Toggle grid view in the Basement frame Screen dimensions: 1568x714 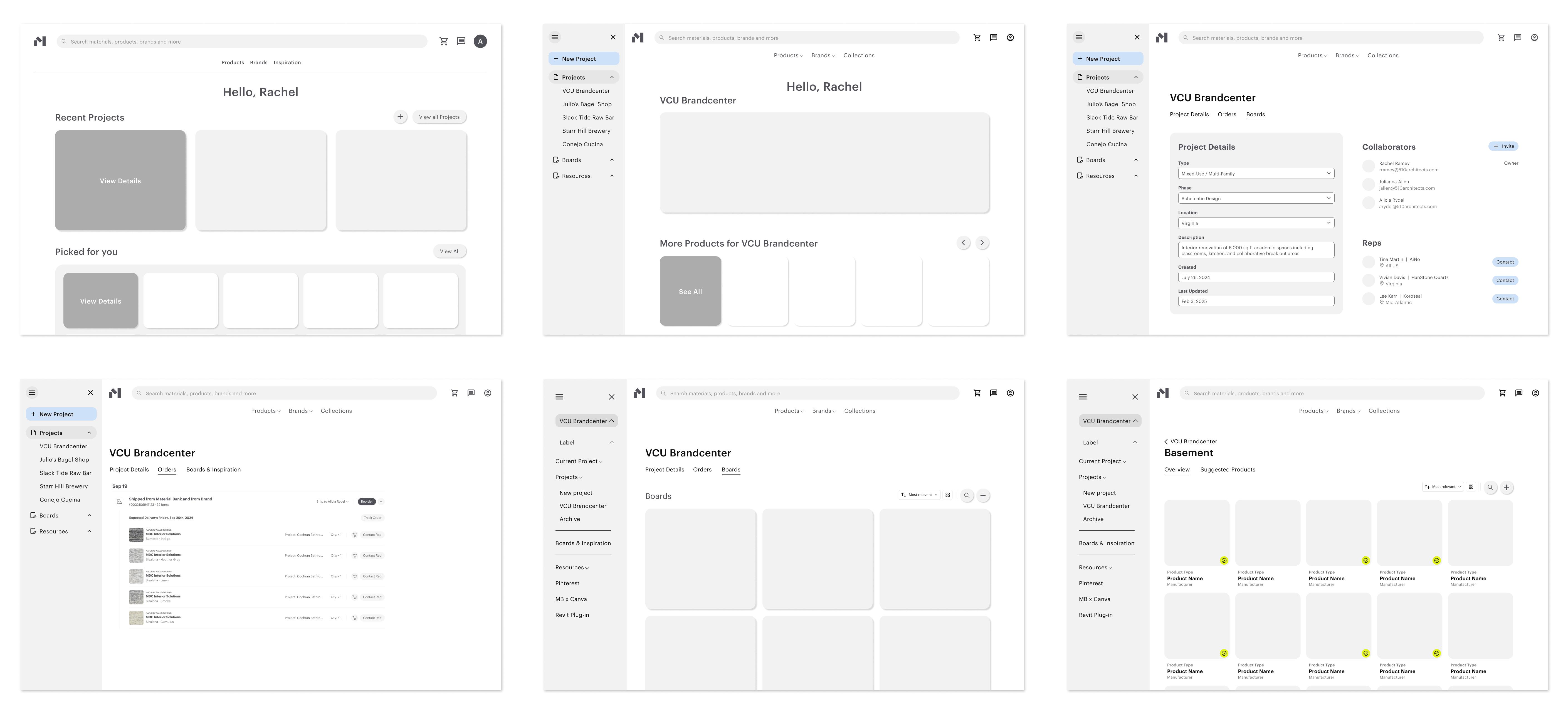pyautogui.click(x=1471, y=487)
